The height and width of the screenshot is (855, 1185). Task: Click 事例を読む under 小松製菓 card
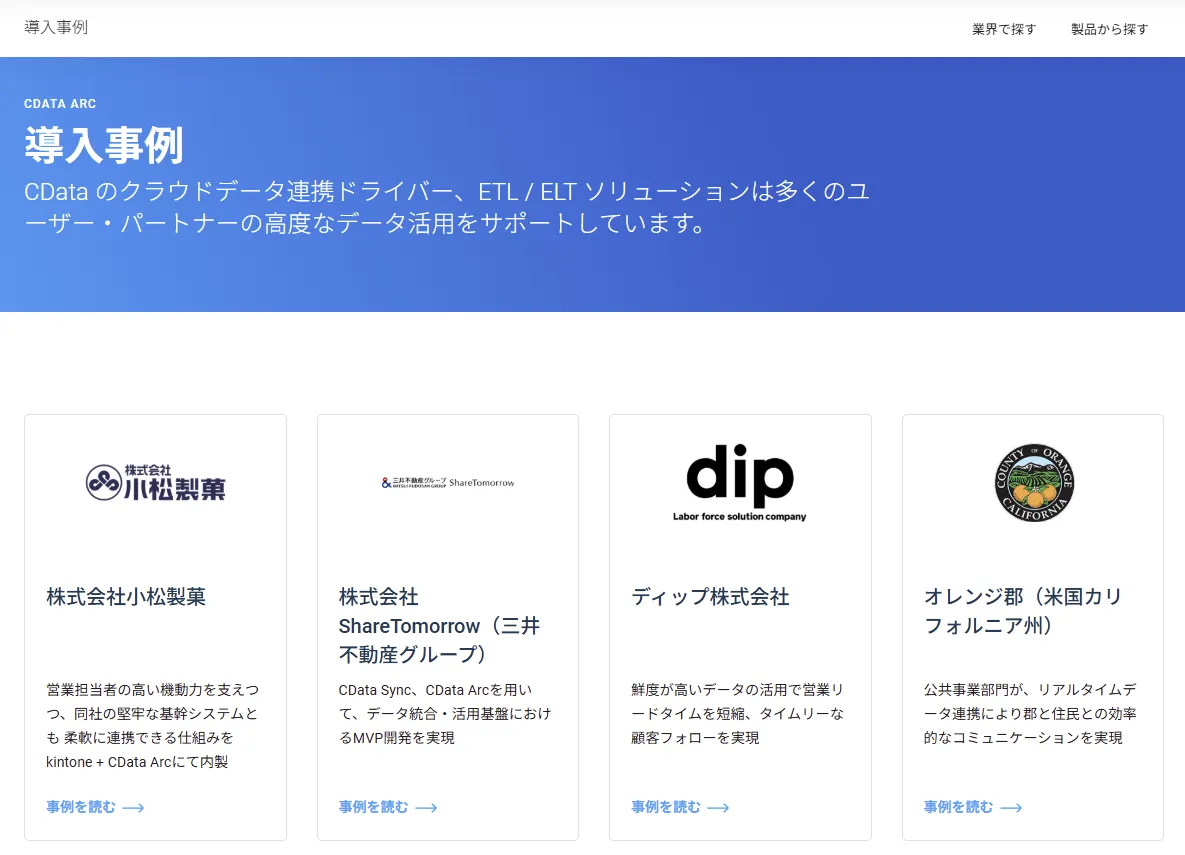pos(81,807)
